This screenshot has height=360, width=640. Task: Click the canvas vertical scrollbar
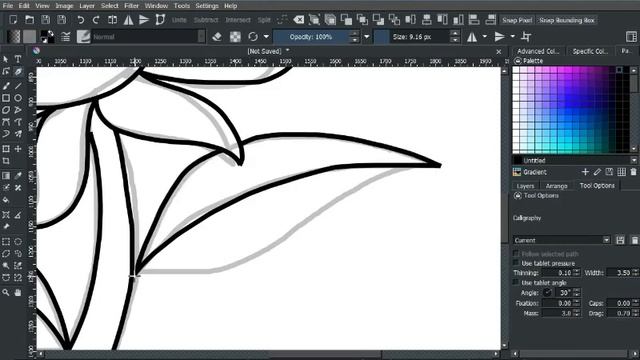coord(505,208)
